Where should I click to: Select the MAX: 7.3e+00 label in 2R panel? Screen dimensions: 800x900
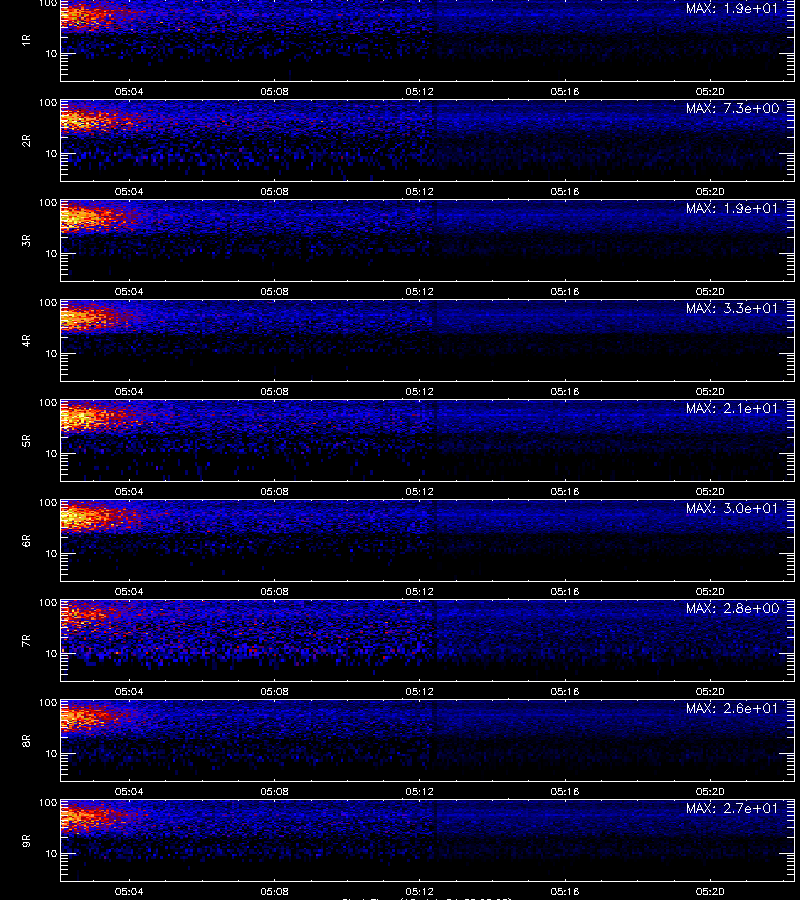[732, 108]
